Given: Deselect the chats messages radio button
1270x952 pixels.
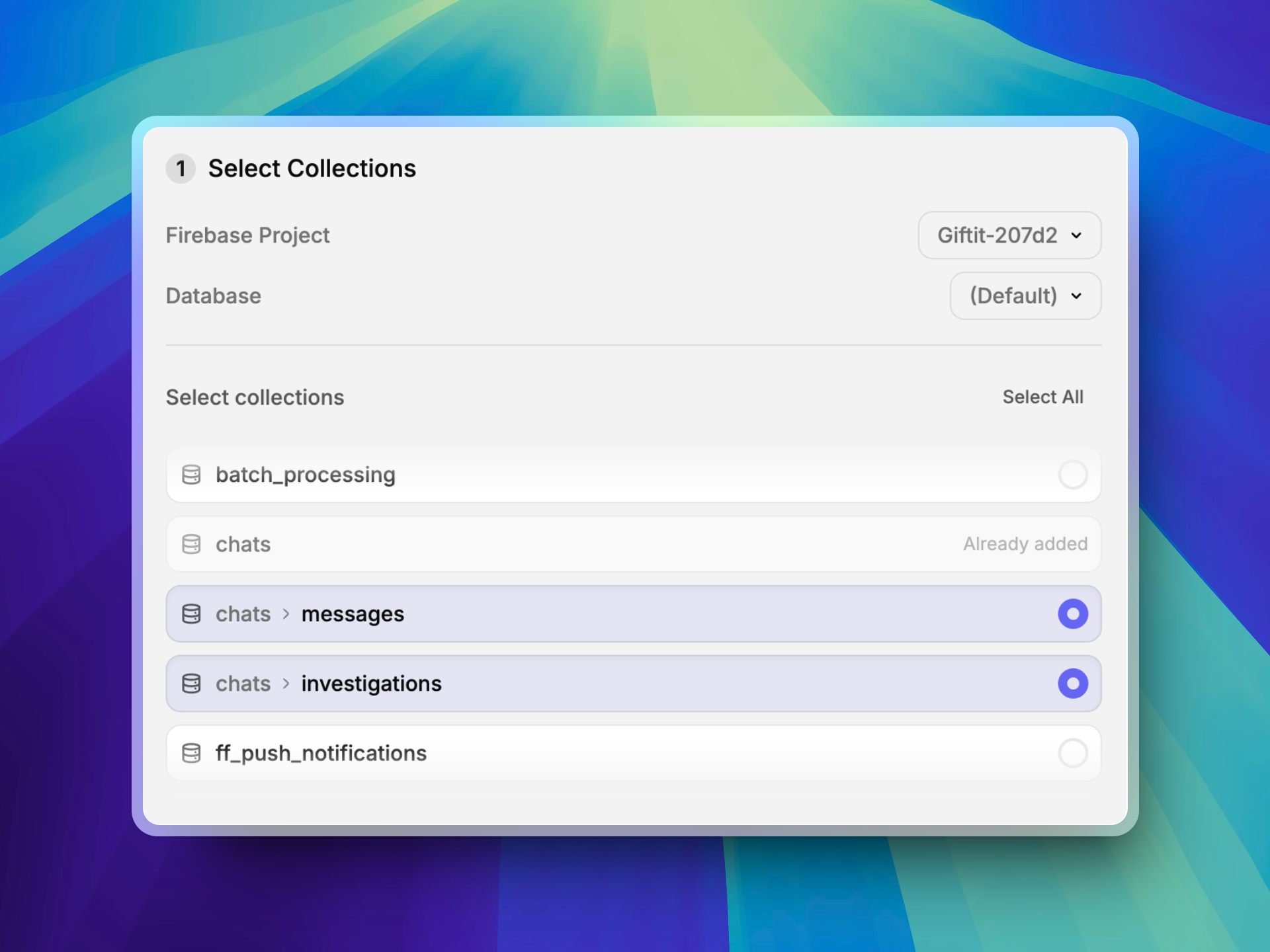Looking at the screenshot, I should pyautogui.click(x=1072, y=614).
